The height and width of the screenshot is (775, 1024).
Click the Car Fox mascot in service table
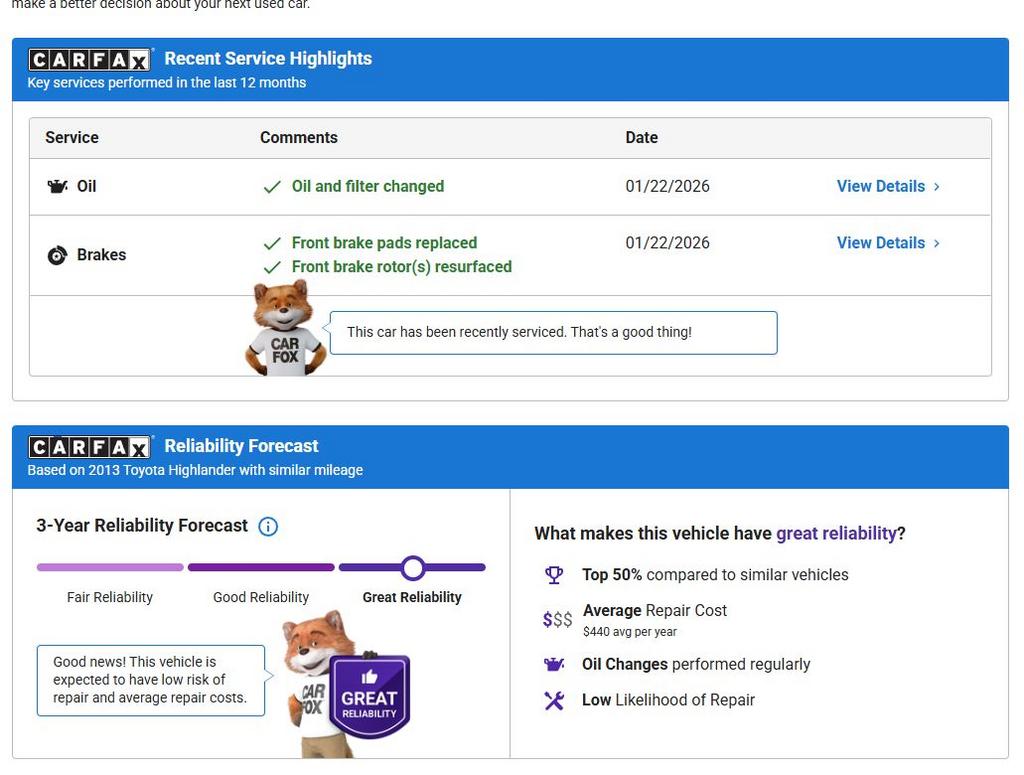tap(284, 330)
